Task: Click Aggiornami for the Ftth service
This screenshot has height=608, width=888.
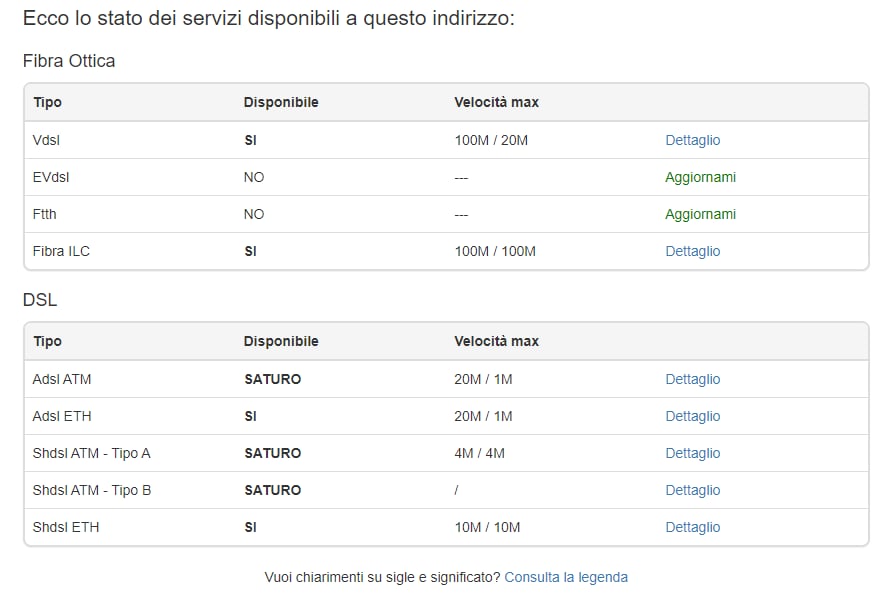Action: tap(700, 215)
